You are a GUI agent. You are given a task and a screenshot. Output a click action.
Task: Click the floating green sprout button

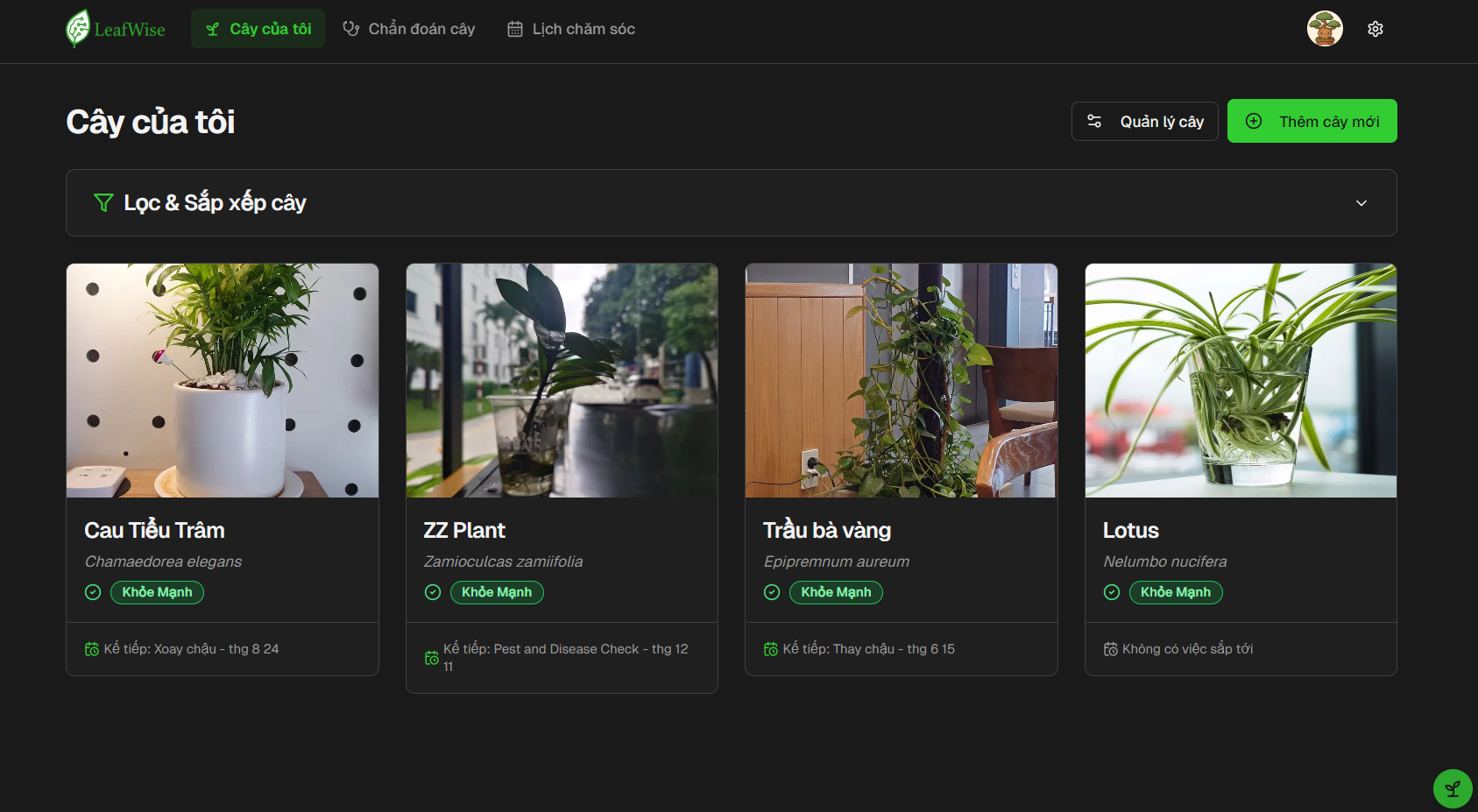(x=1452, y=788)
